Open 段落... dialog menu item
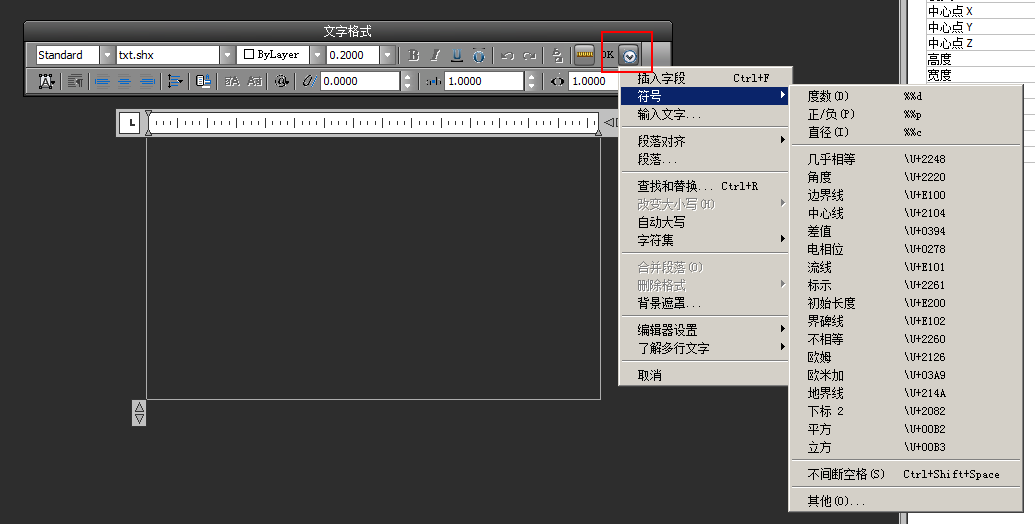Screen dimensions: 1035x524 (x=705, y=159)
